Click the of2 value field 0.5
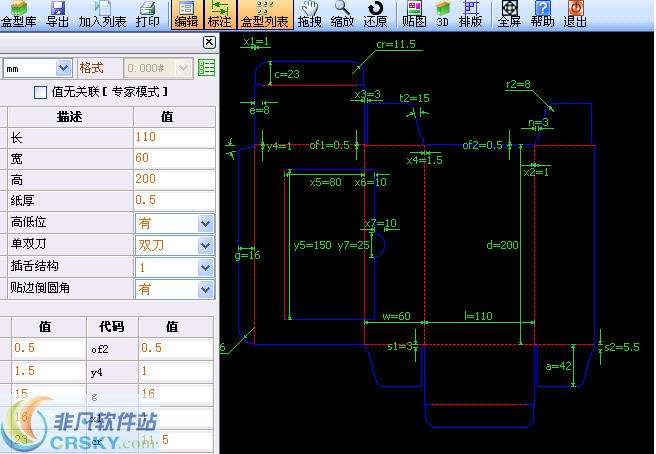The height and width of the screenshot is (454, 656). tap(176, 348)
